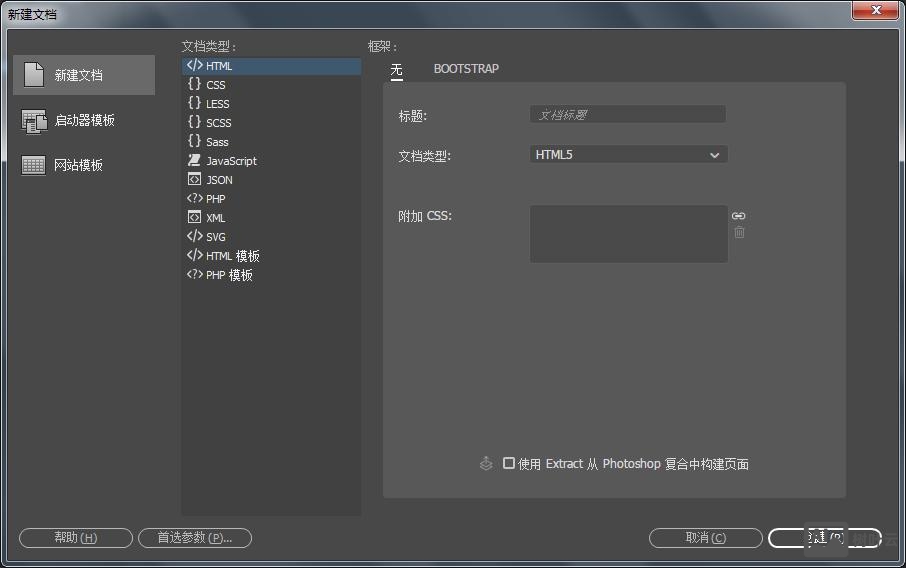Click the 网站模板 grid icon
This screenshot has height=568, width=906.
click(x=33, y=165)
